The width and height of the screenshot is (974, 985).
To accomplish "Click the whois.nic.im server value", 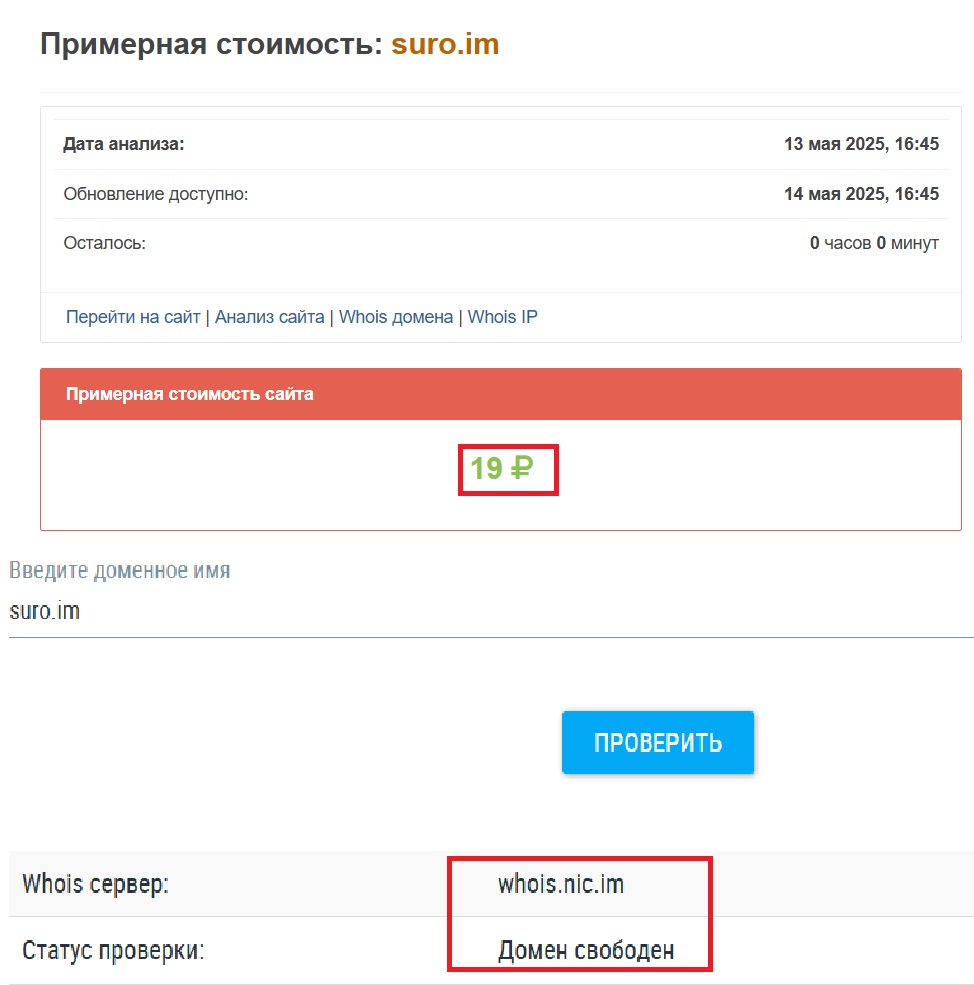I will pos(561,884).
